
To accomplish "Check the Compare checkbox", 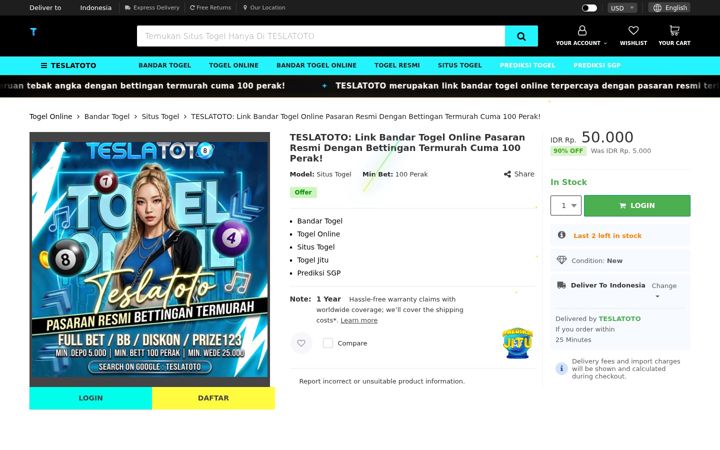I will tap(328, 343).
